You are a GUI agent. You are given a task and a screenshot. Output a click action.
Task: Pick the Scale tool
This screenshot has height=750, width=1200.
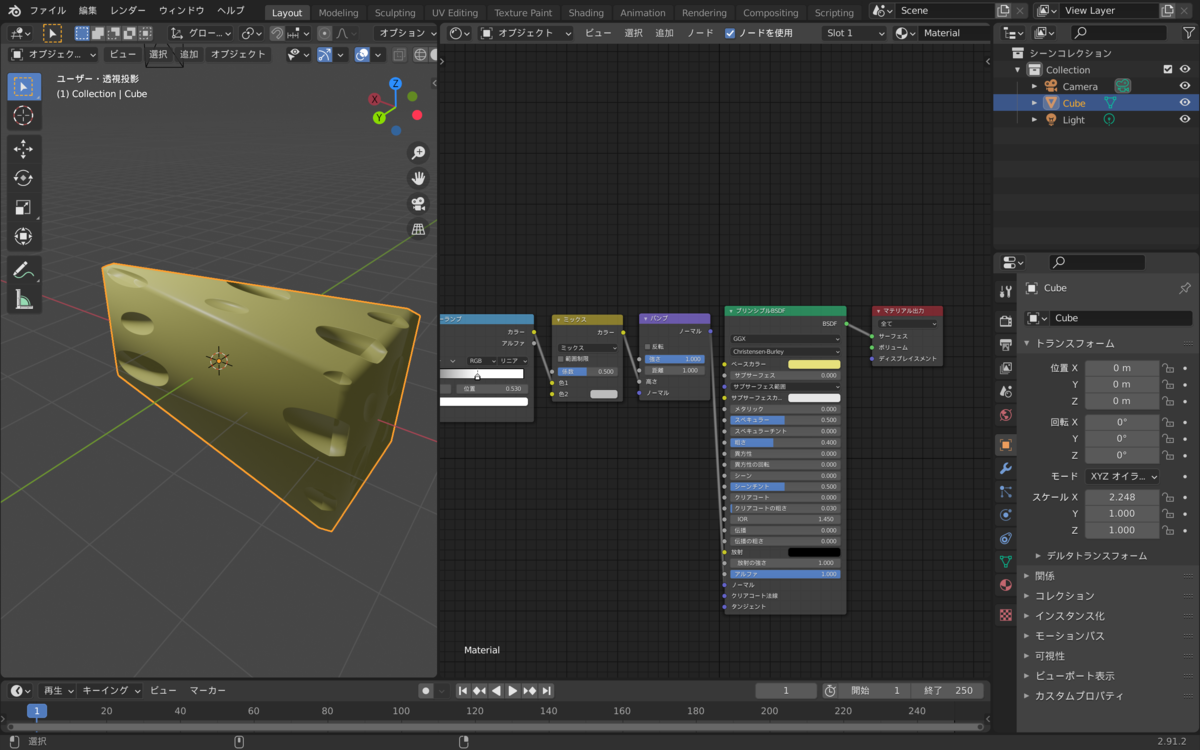[x=23, y=207]
